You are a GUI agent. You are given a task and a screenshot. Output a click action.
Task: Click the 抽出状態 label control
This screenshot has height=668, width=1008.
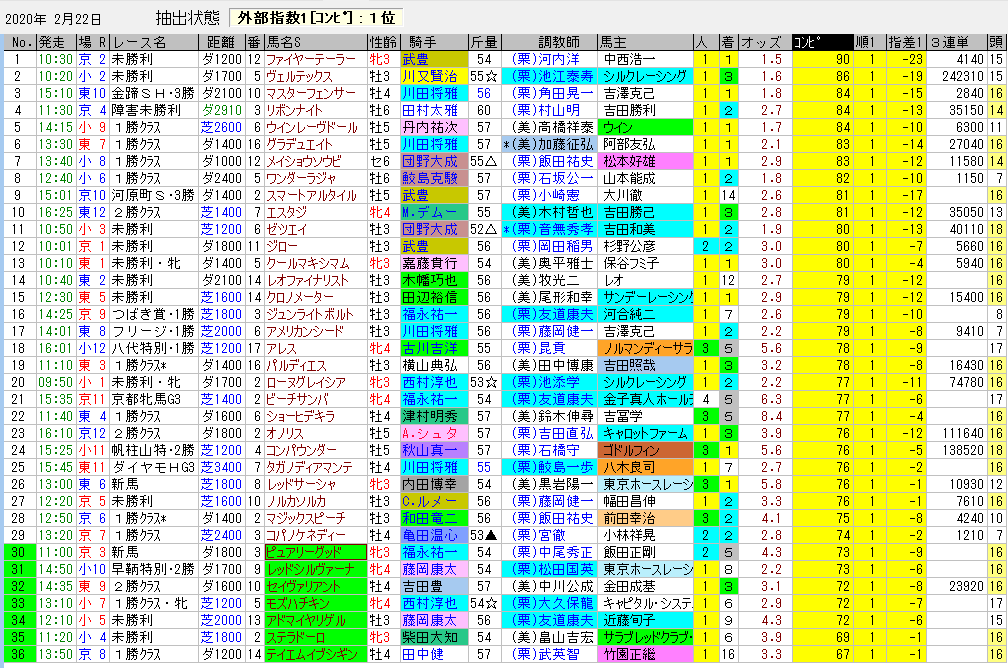[x=190, y=16]
